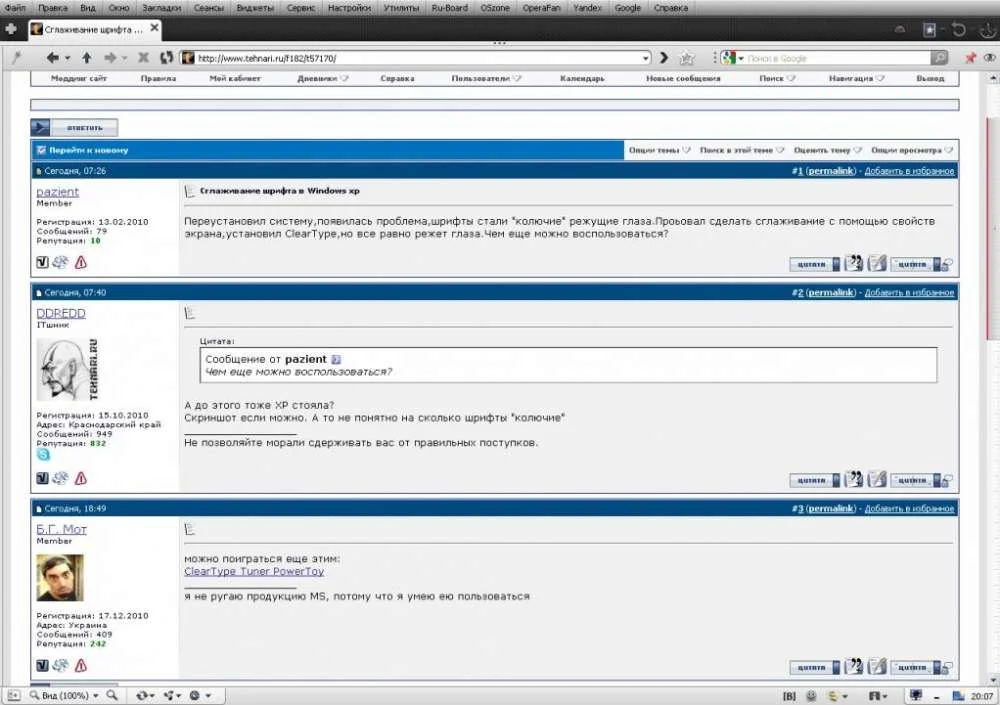Open the Файл menu
This screenshot has width=1000, height=705.
coord(15,8)
